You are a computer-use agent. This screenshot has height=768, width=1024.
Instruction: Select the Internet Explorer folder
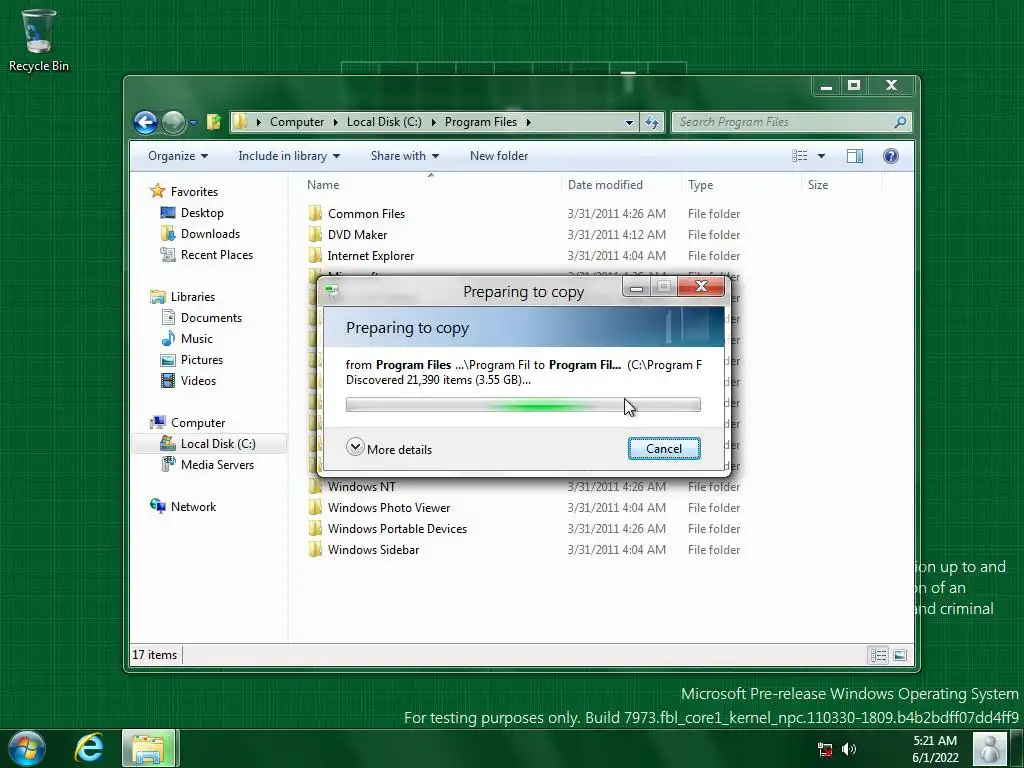371,255
